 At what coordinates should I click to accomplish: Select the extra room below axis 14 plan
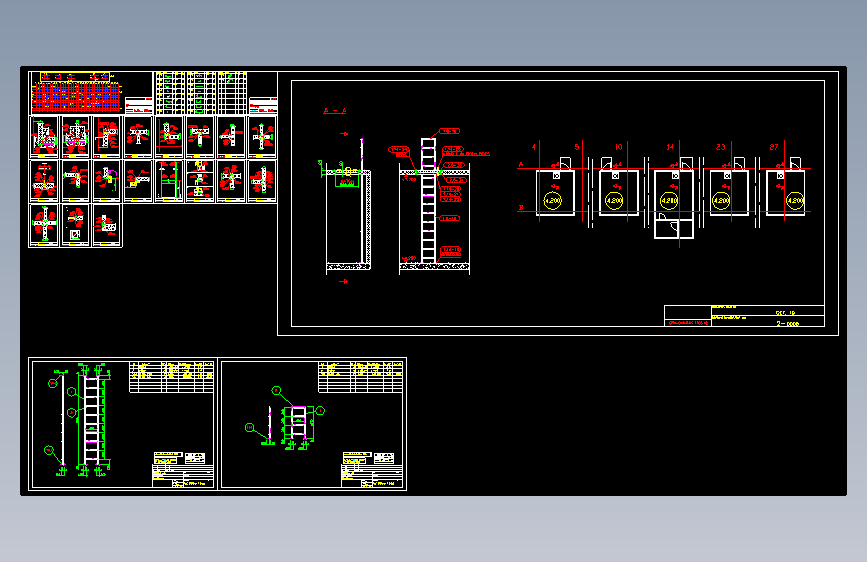coord(673,229)
